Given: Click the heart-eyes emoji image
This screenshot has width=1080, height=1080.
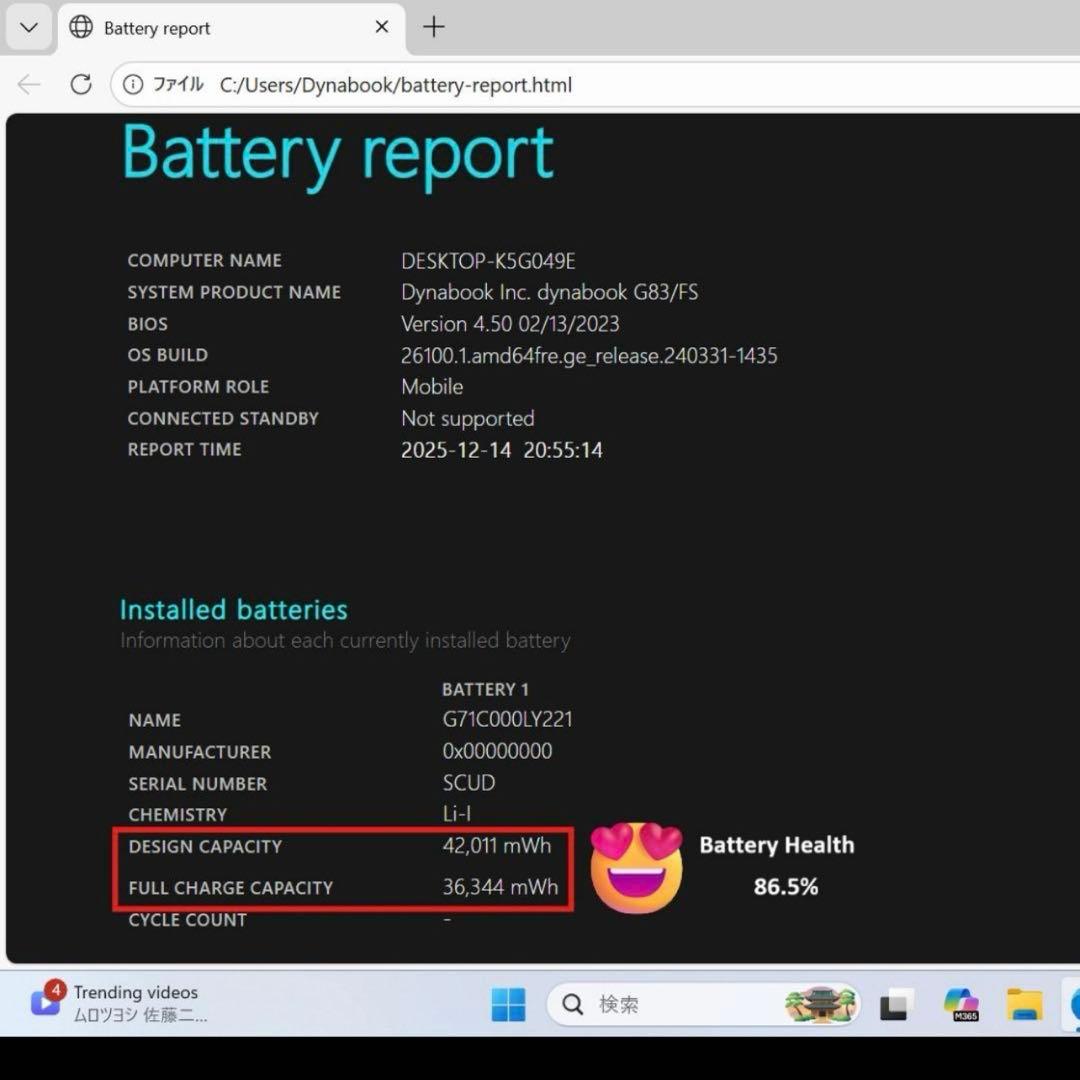Looking at the screenshot, I should (x=637, y=867).
